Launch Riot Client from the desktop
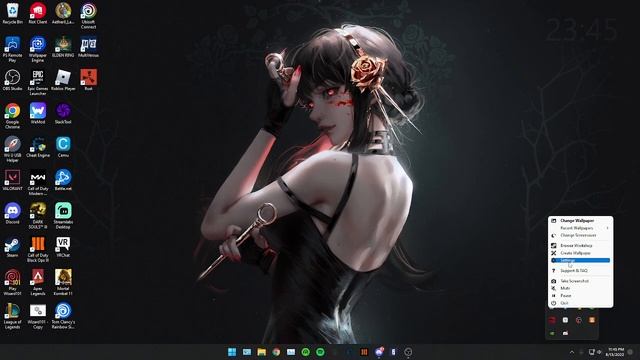640x360 pixels. 38,13
